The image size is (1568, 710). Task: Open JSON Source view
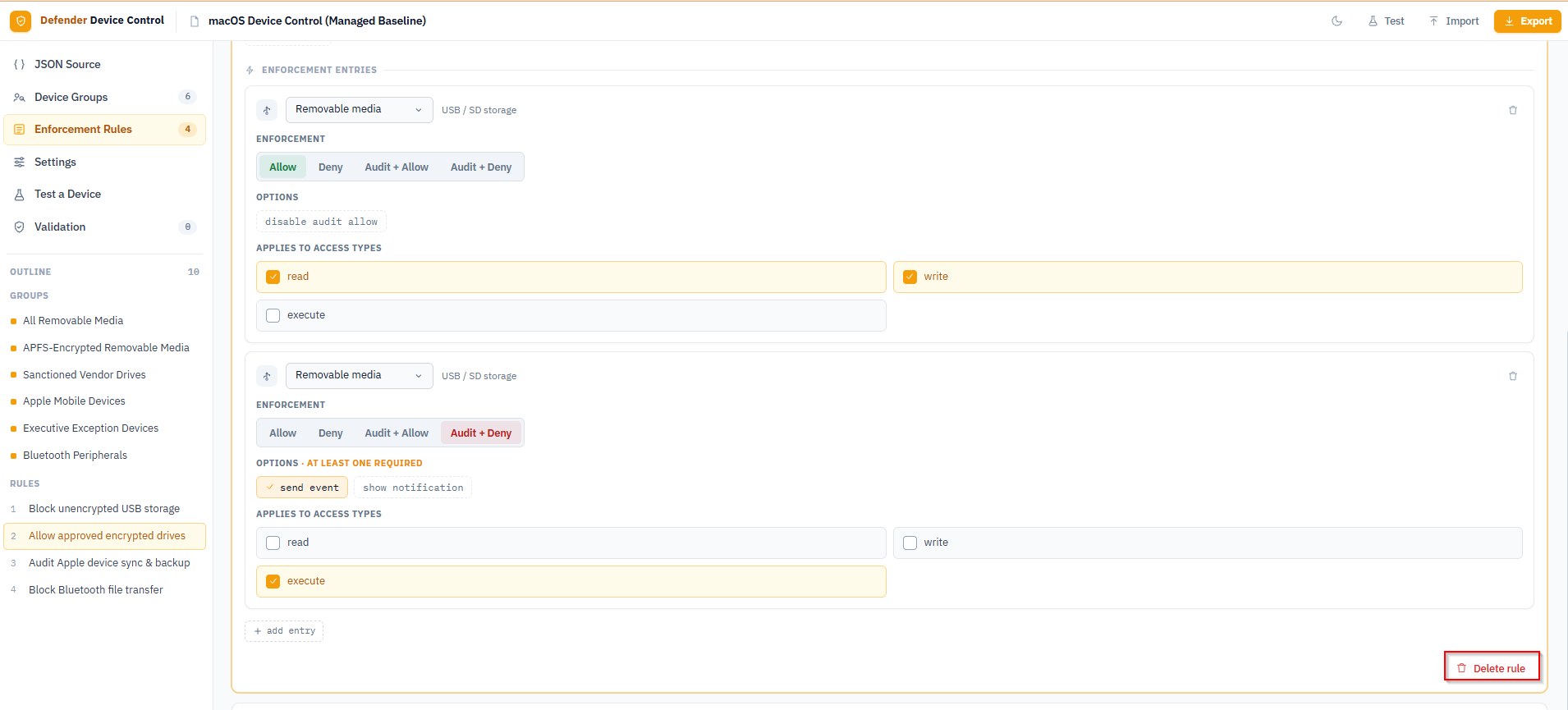pyautogui.click(x=105, y=64)
